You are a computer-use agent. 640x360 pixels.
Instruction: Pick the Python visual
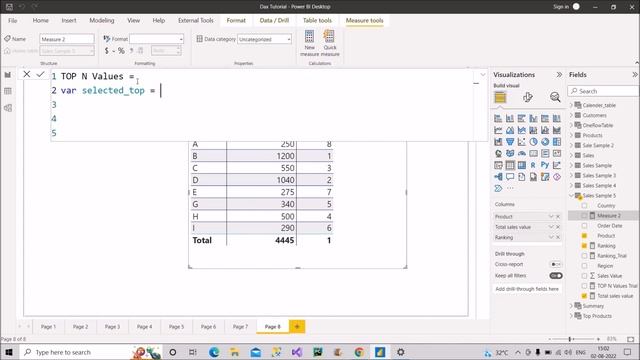(545, 165)
